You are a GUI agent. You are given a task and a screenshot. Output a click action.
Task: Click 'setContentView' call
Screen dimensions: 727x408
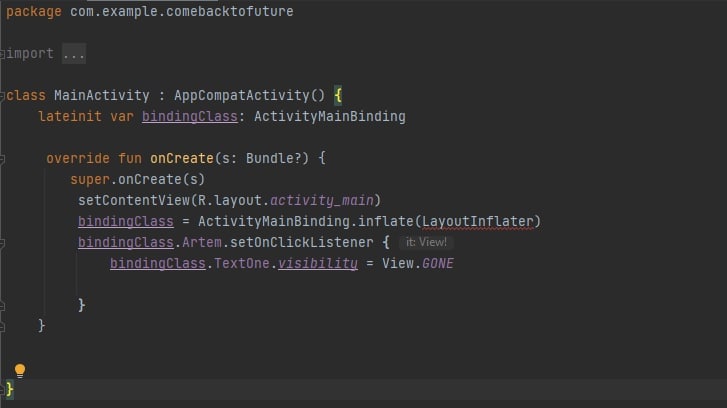tap(134, 200)
